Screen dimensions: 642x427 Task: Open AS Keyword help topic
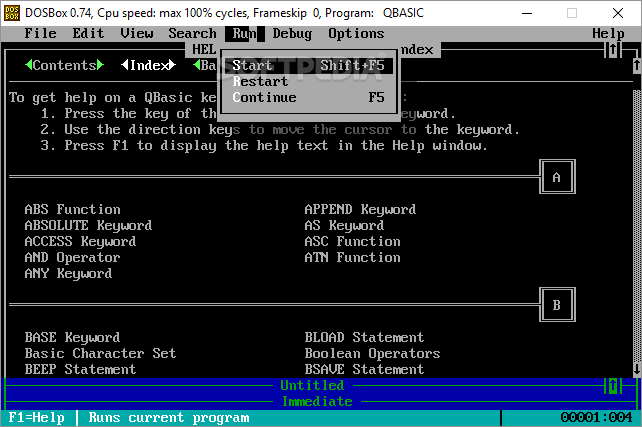(344, 225)
